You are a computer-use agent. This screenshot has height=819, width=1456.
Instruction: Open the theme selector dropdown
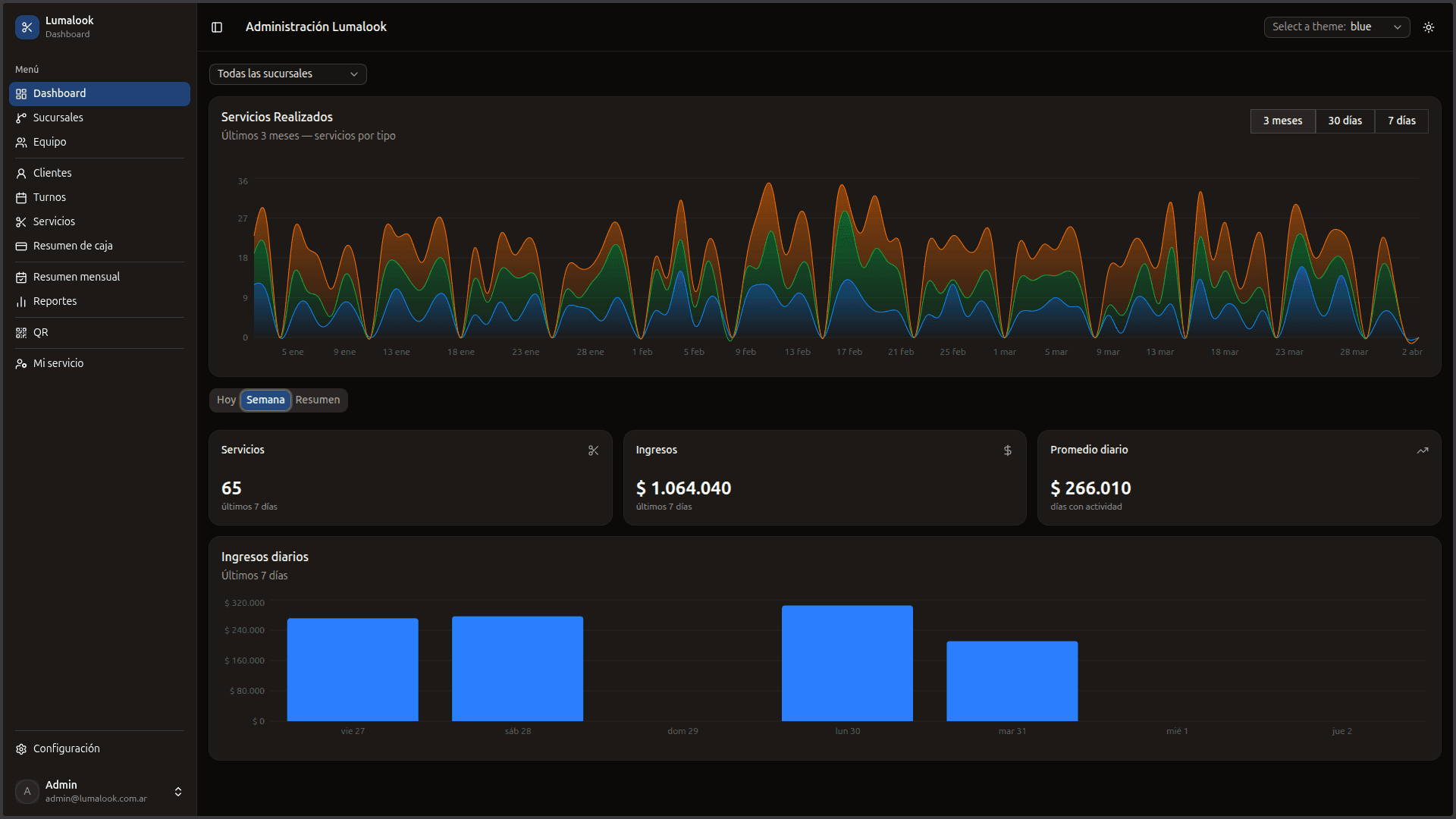[x=1337, y=27]
